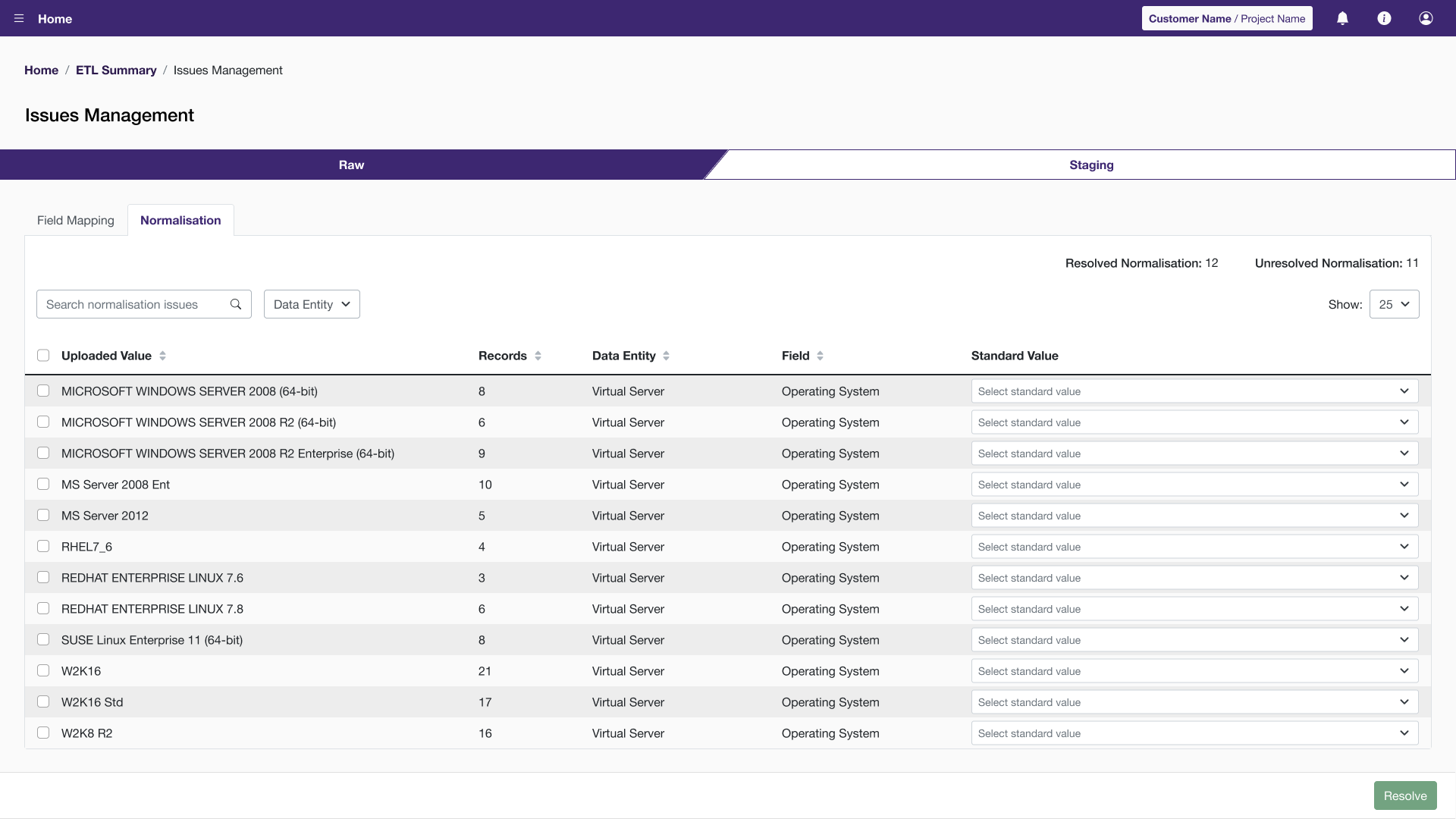This screenshot has width=1456, height=819.
Task: Check the RHEL7_6 row checkbox
Action: coord(43,546)
